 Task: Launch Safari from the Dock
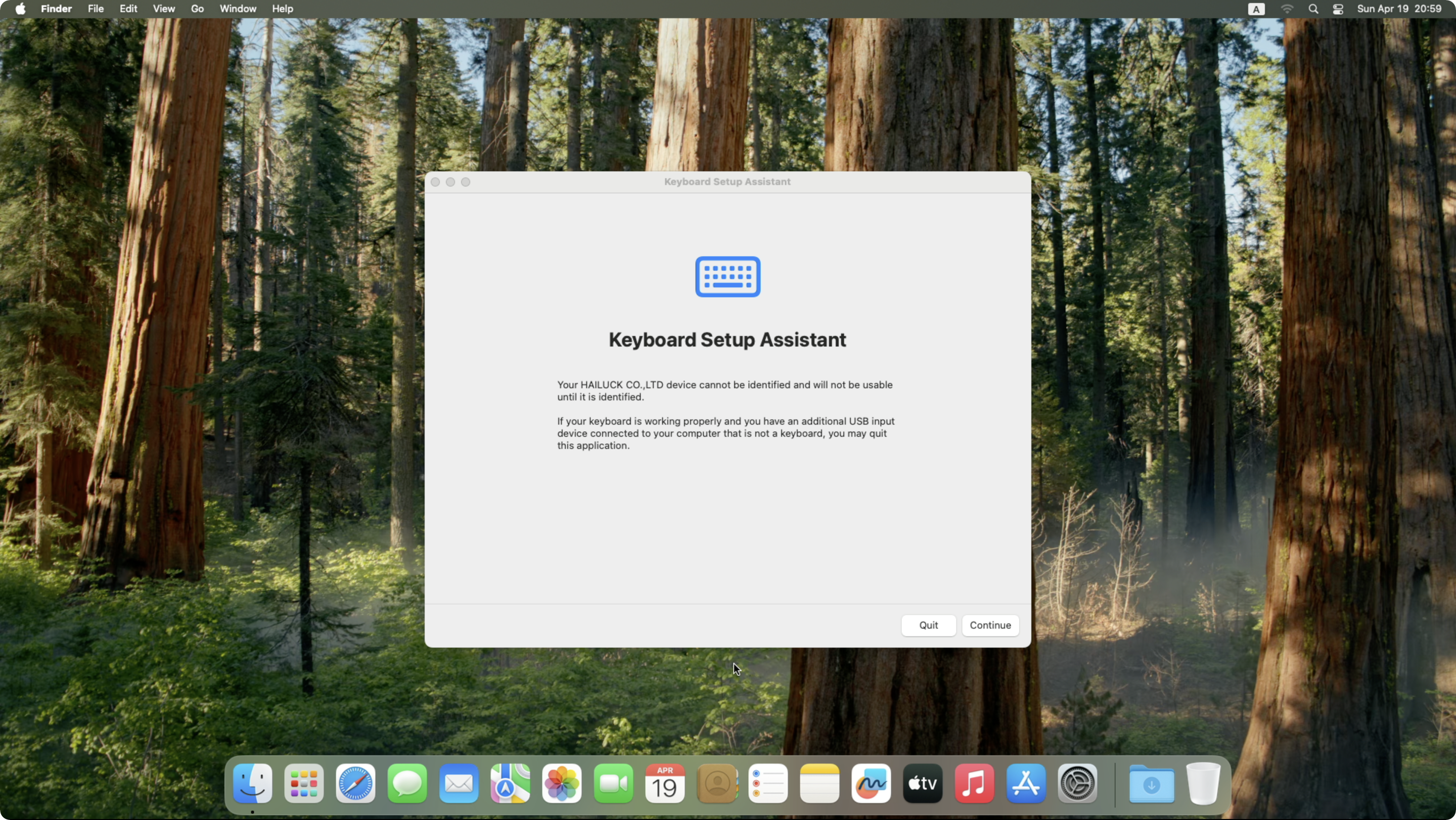(x=355, y=783)
